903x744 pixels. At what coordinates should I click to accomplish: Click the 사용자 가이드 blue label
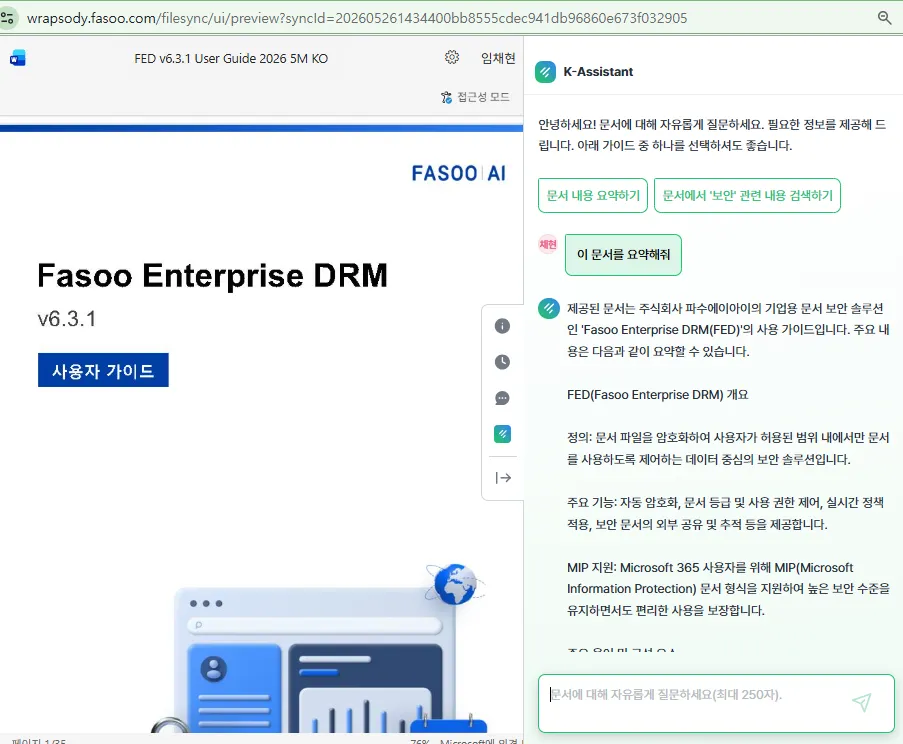click(103, 370)
